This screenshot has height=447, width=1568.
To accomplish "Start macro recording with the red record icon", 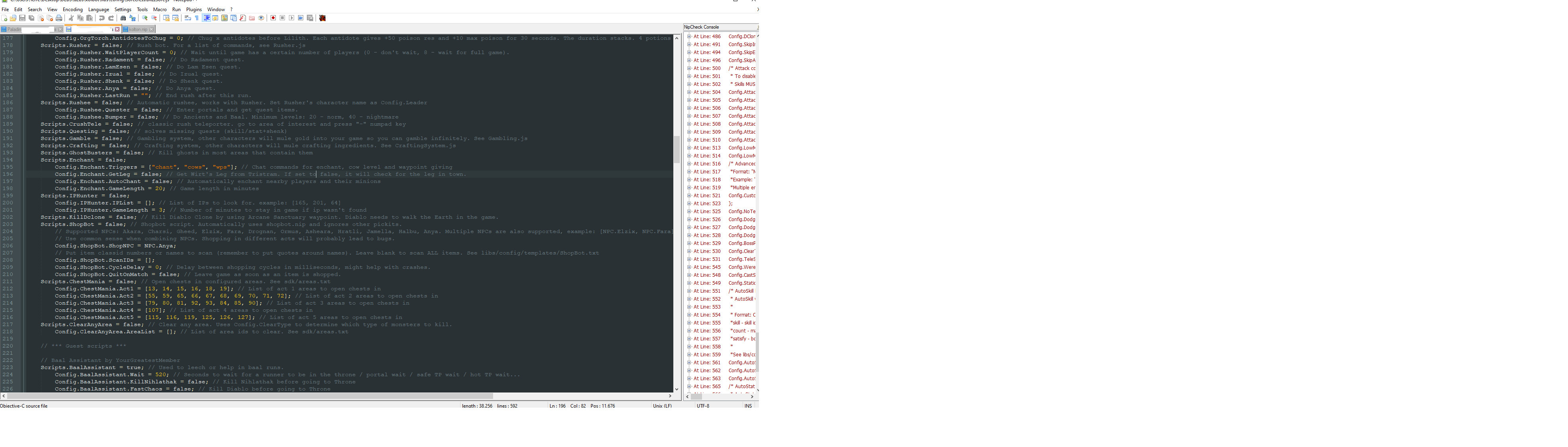I will (273, 18).
